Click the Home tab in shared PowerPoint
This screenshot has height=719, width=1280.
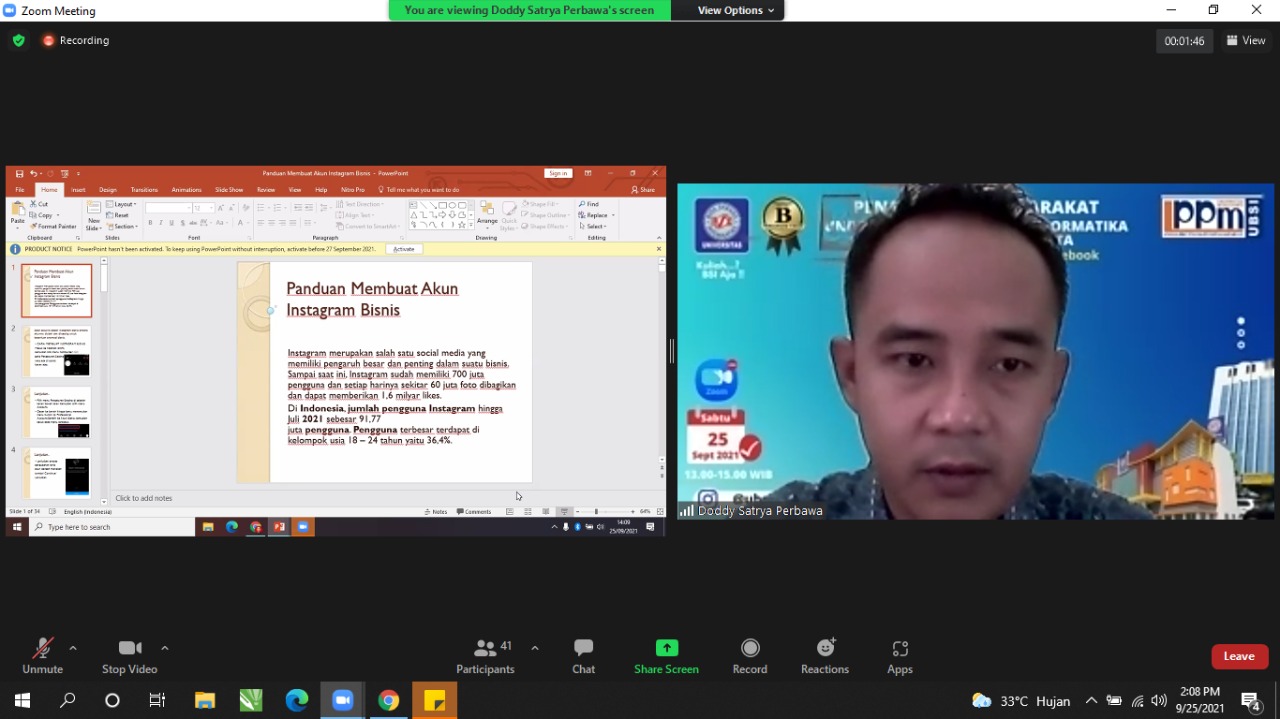tap(49, 189)
